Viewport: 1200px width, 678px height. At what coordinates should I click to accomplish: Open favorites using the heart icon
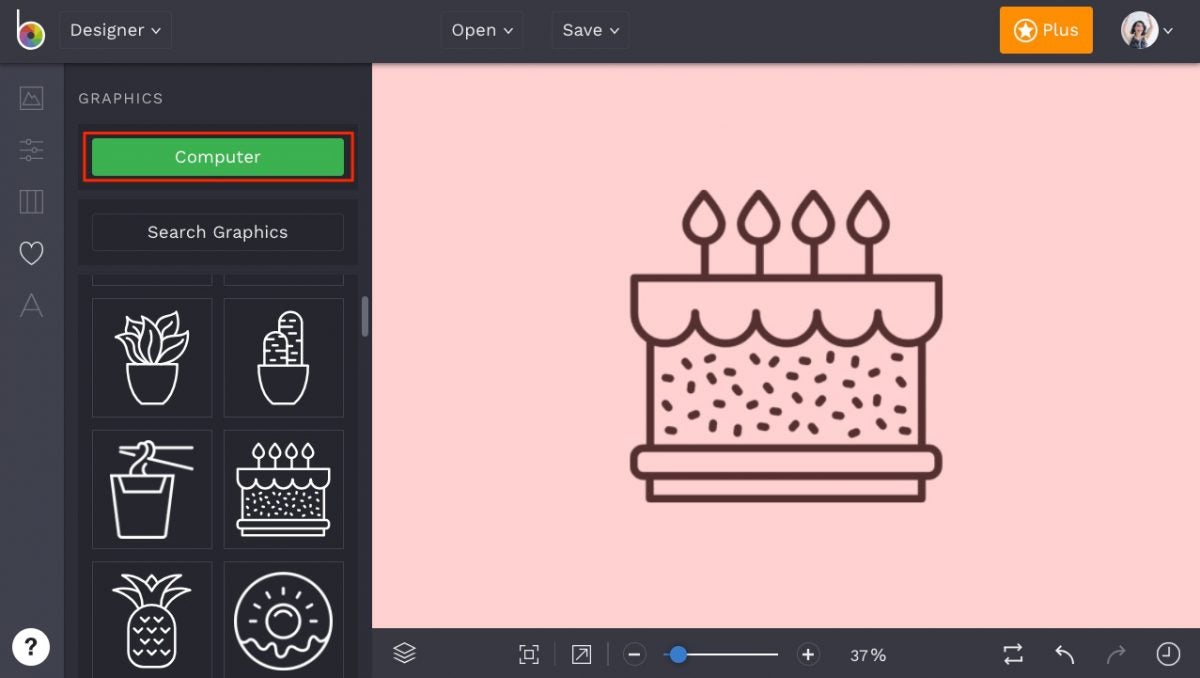click(x=30, y=253)
